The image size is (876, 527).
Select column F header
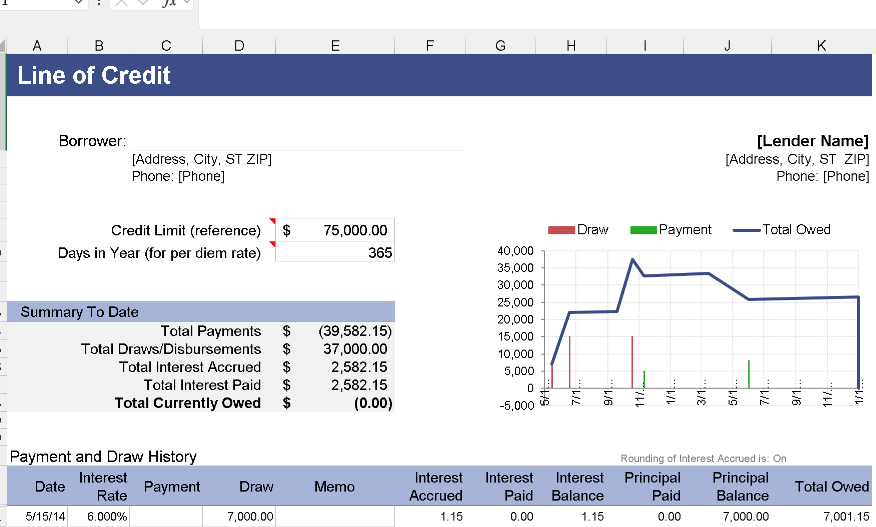[x=430, y=46]
